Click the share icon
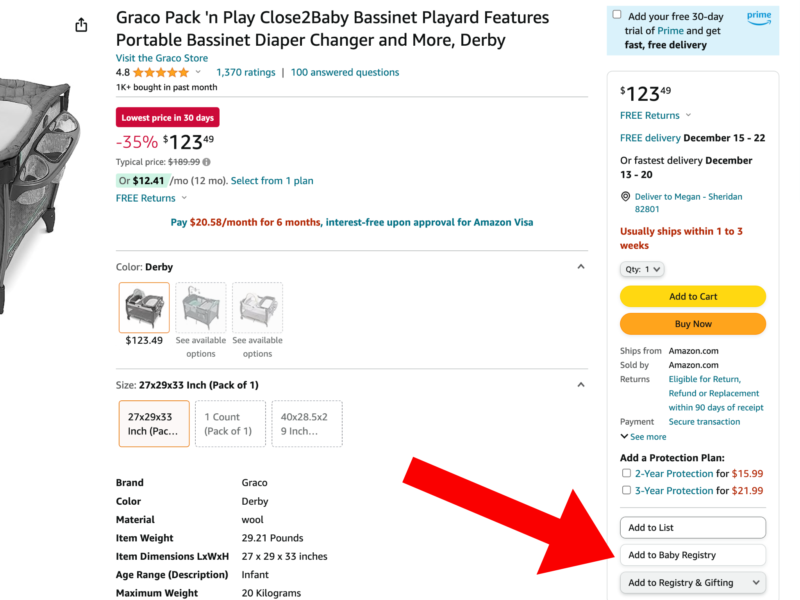Image resolution: width=800 pixels, height=600 pixels. (x=82, y=25)
